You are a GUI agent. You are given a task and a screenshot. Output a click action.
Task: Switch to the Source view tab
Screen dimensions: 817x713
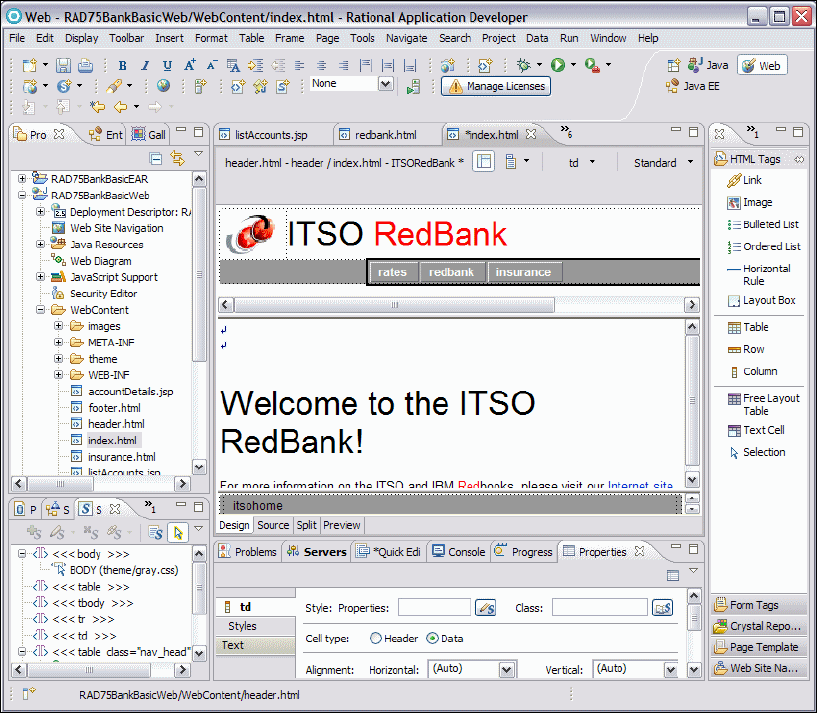(x=273, y=525)
